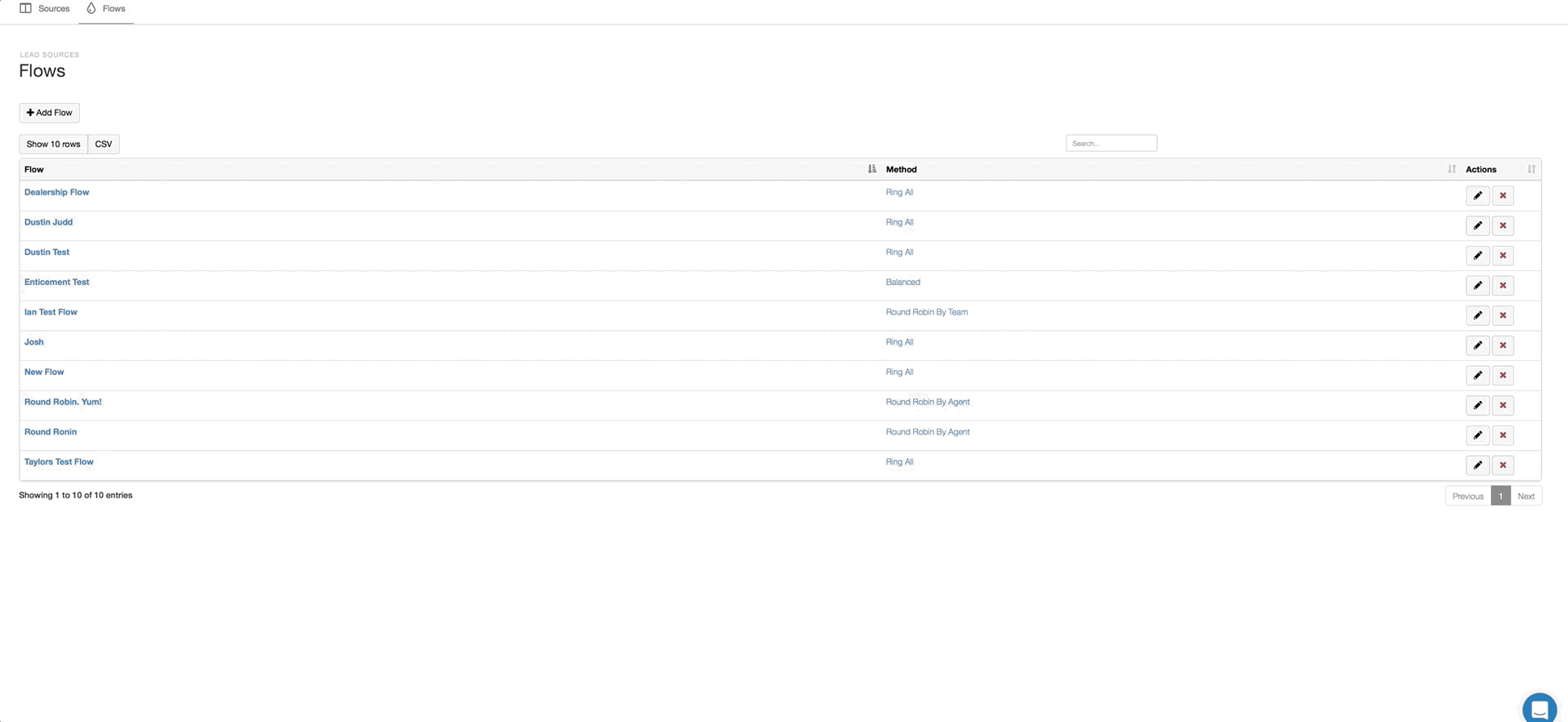Viewport: 1568px width, 722px height.
Task: Focus the Search input field
Action: pyautogui.click(x=1111, y=143)
